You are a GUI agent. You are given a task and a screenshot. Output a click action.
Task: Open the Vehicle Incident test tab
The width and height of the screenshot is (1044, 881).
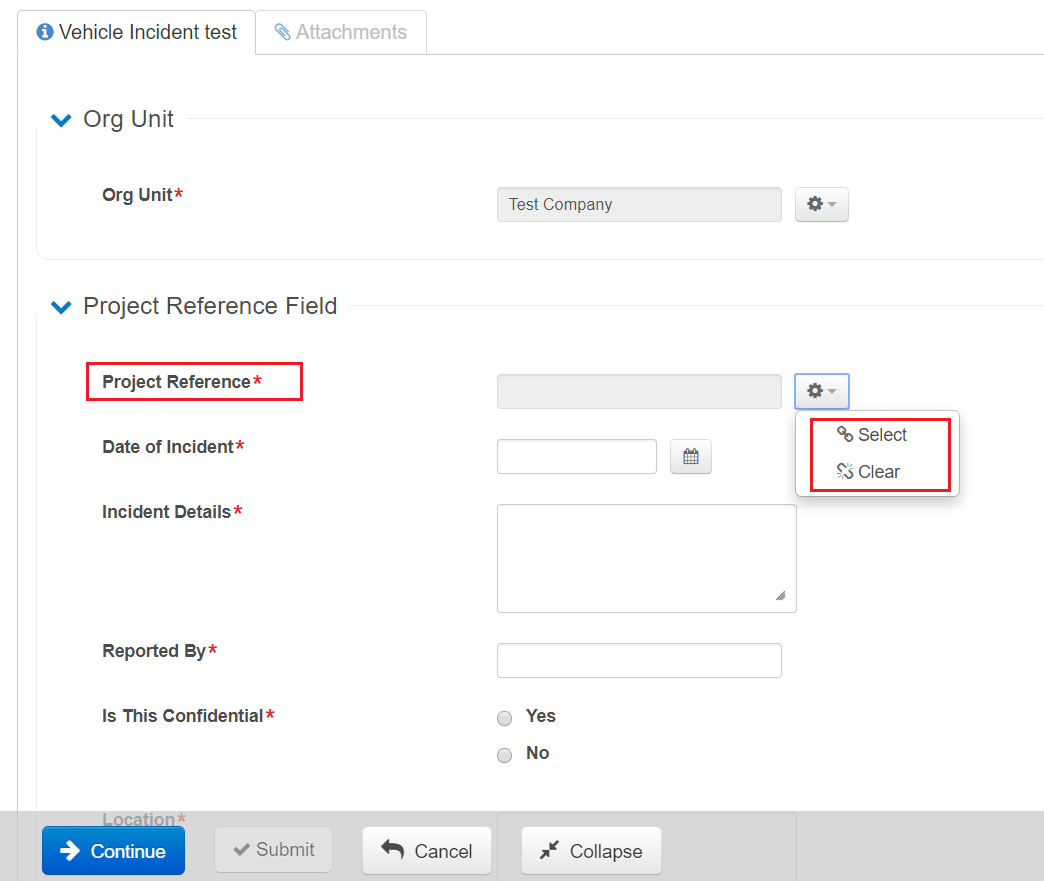point(137,32)
